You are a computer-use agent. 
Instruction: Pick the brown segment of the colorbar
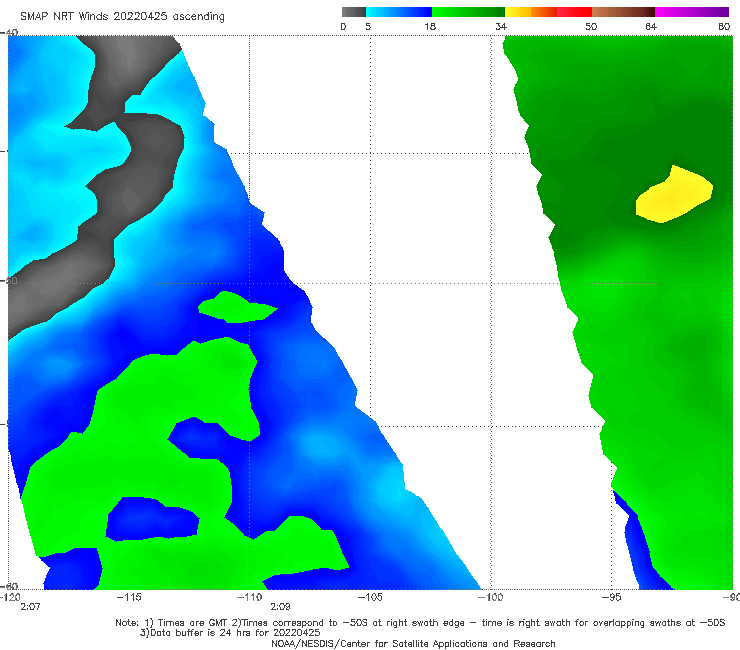coord(623,12)
